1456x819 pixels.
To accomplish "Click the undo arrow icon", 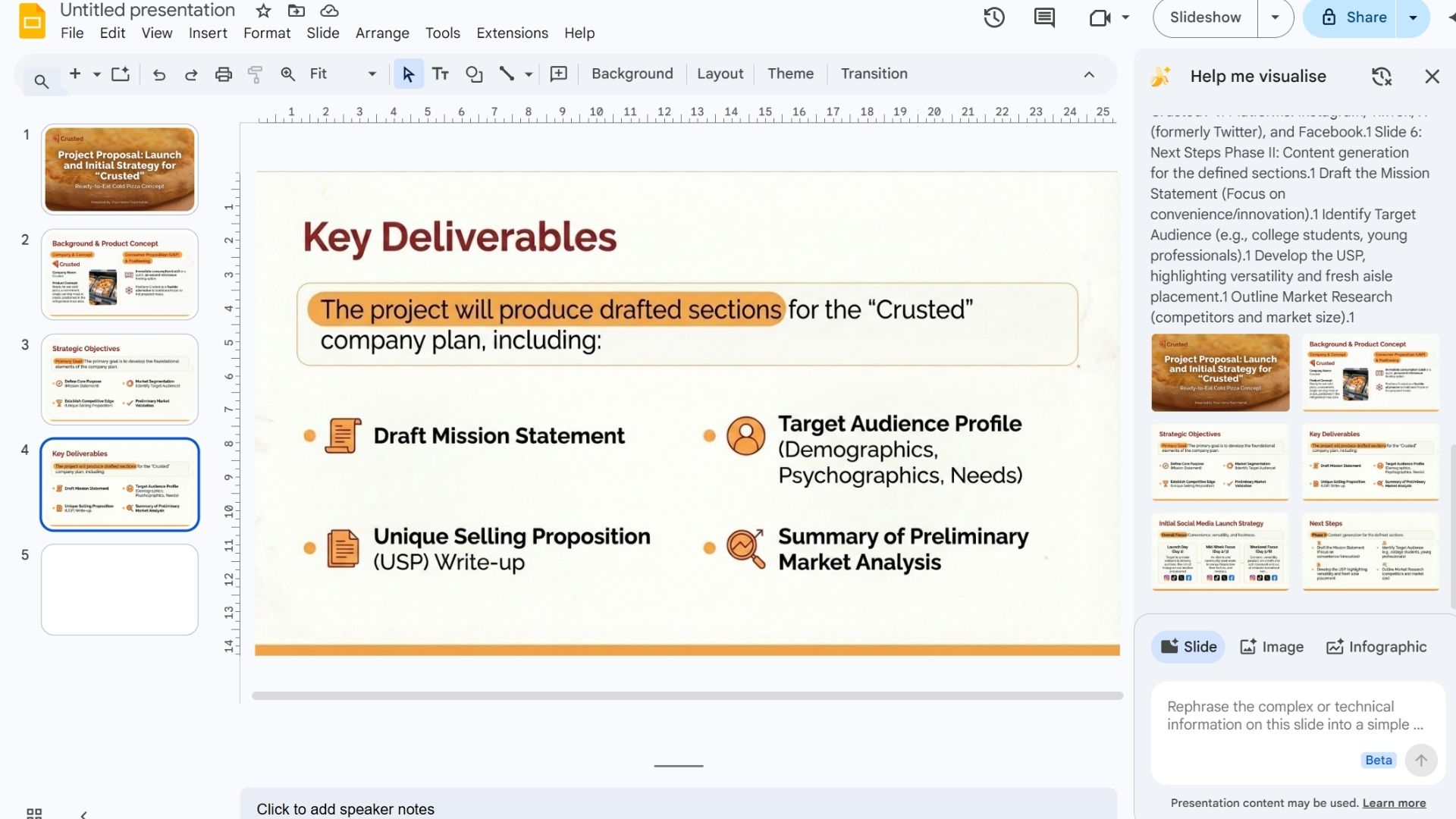I will [158, 74].
